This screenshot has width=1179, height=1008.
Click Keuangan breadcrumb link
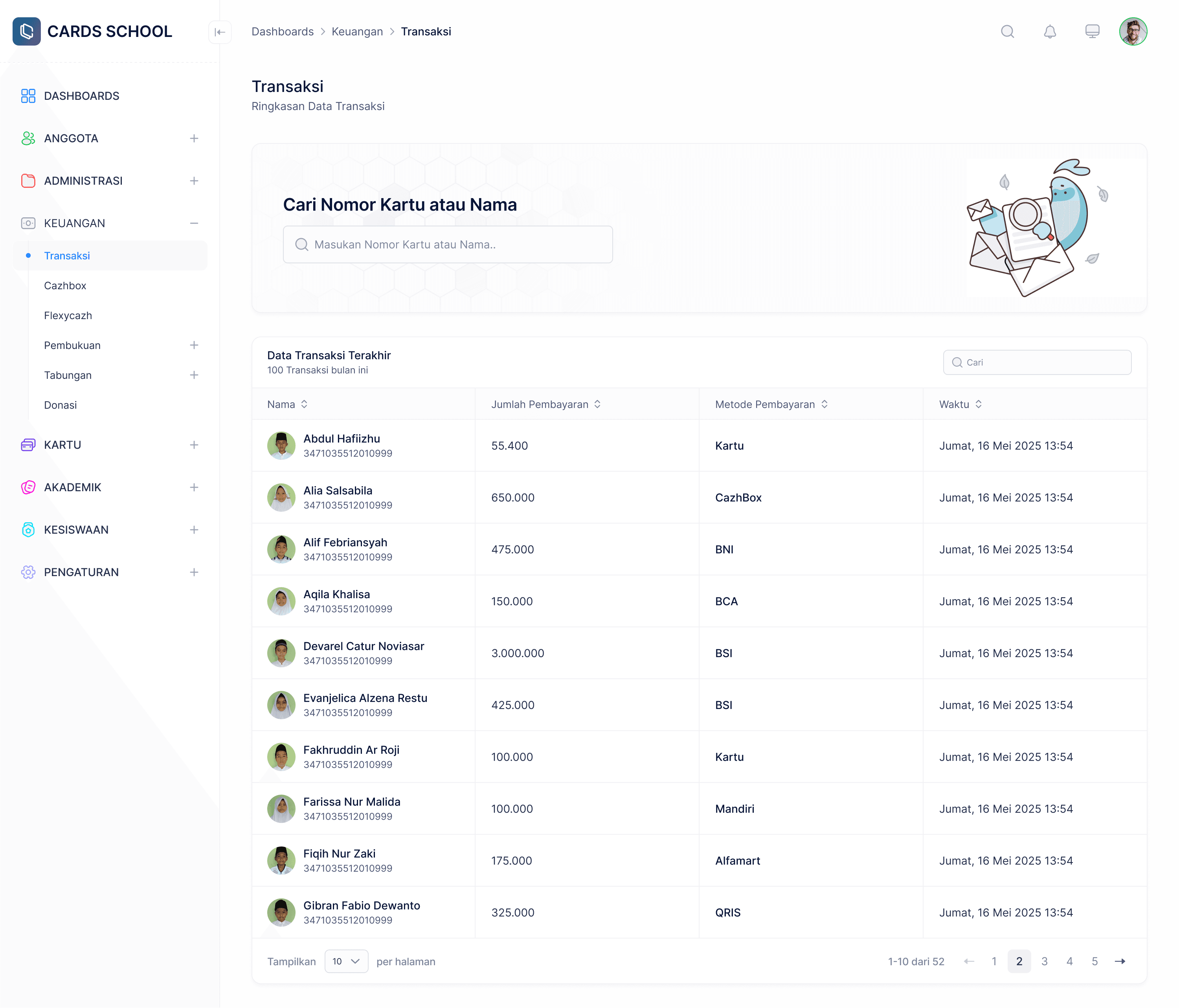coord(357,32)
